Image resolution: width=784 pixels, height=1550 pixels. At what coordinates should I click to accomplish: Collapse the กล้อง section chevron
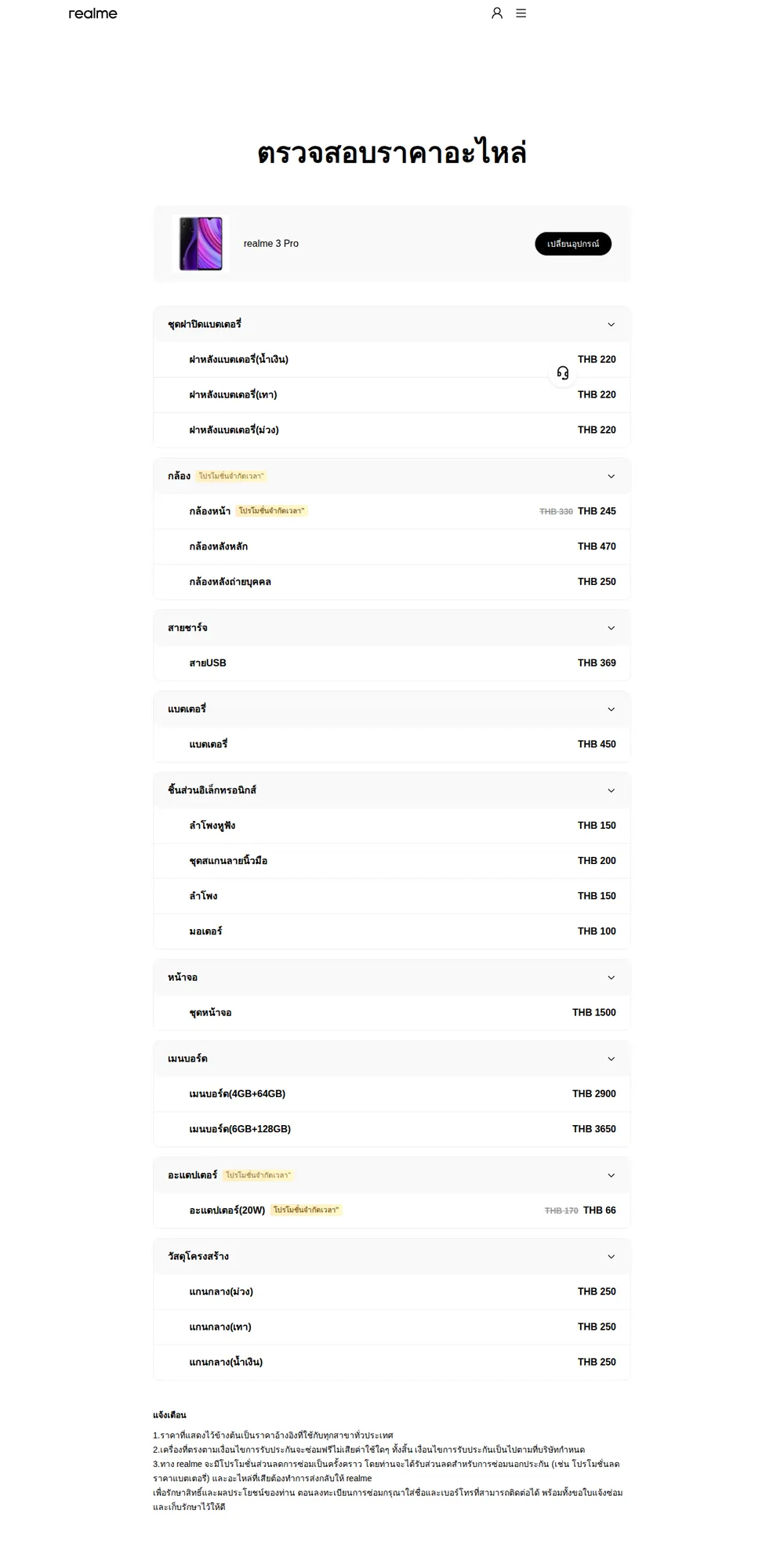click(x=612, y=477)
